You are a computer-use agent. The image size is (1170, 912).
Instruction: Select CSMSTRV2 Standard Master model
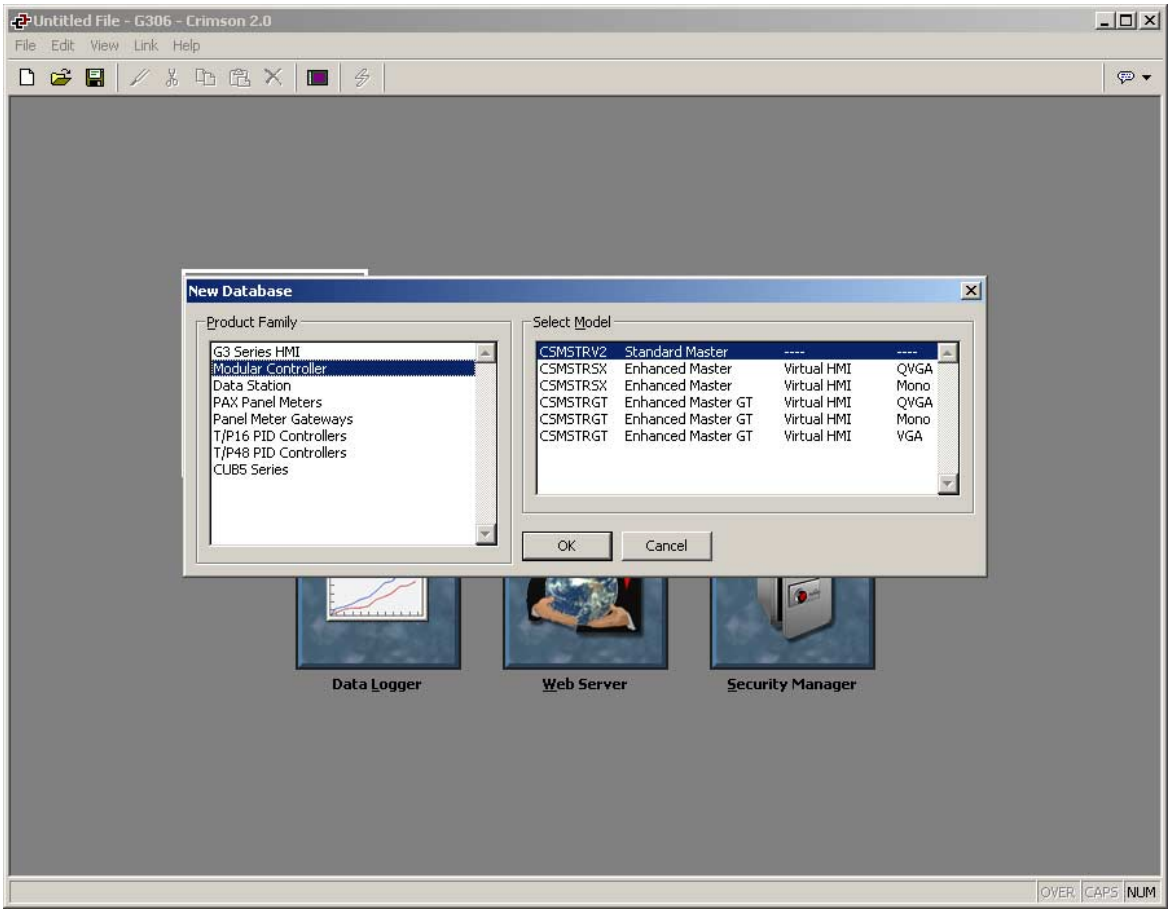point(736,352)
